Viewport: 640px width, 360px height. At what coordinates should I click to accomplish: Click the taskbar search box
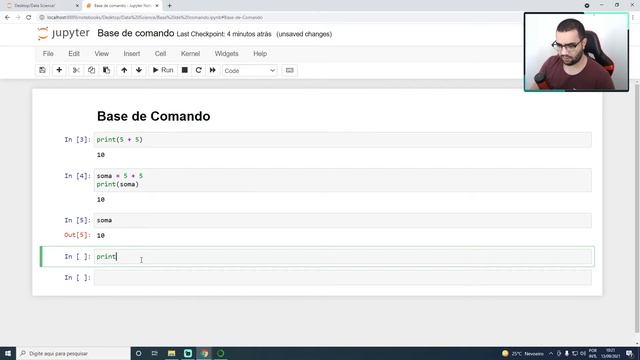click(x=73, y=353)
